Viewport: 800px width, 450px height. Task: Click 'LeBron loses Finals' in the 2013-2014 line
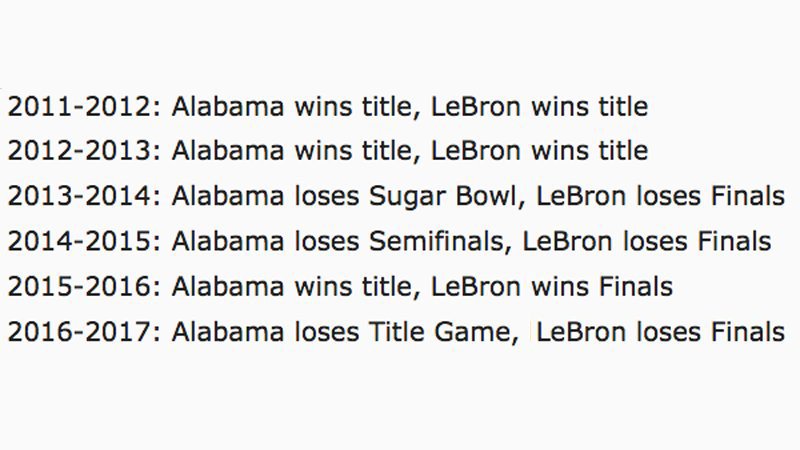[661, 196]
